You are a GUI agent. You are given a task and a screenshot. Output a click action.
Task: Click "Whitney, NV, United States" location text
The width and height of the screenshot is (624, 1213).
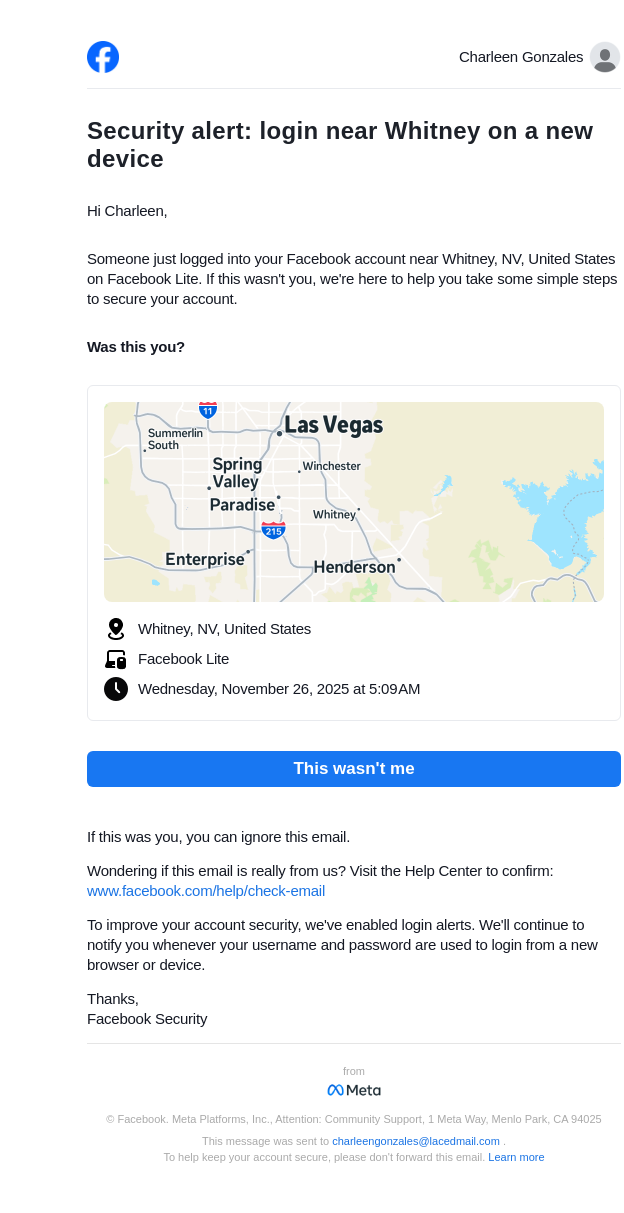224,629
